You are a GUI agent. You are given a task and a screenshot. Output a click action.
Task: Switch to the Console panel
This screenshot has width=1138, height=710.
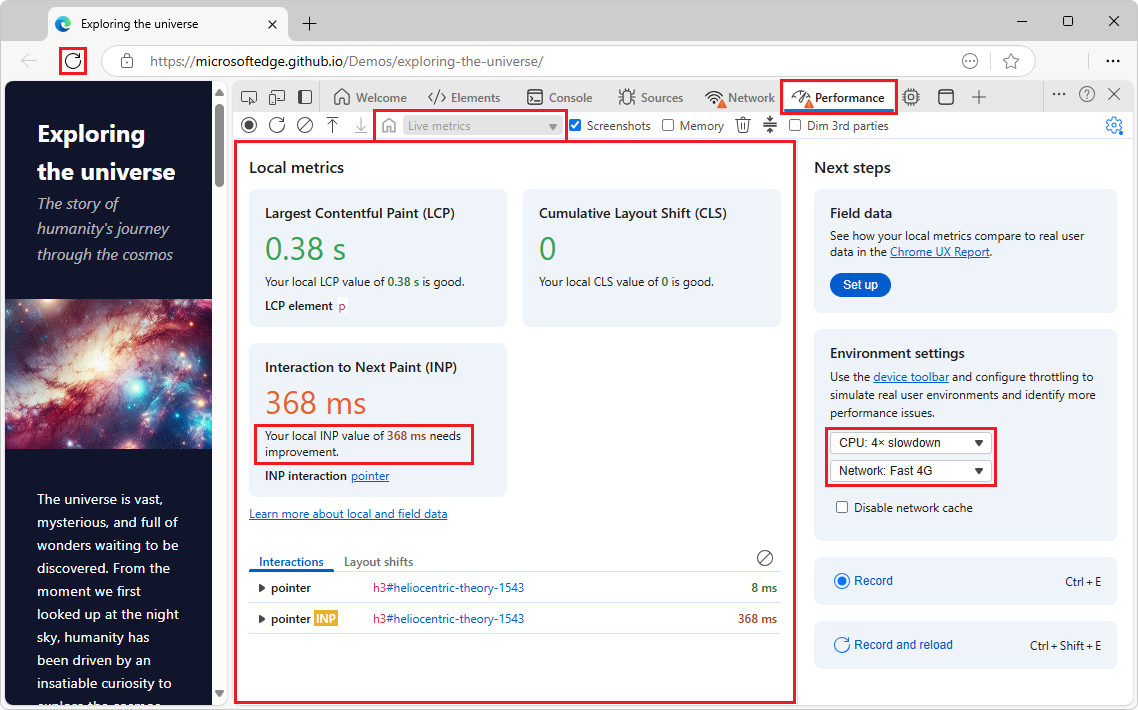559,96
